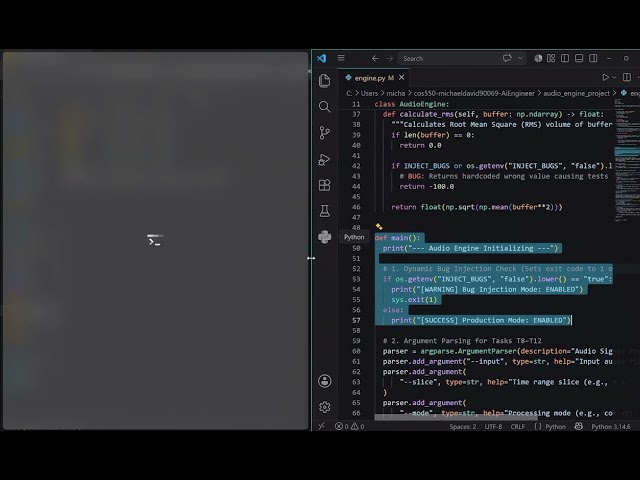Click the terminal icon in the left window
Viewport: 640px width, 480px height.
coord(155,240)
